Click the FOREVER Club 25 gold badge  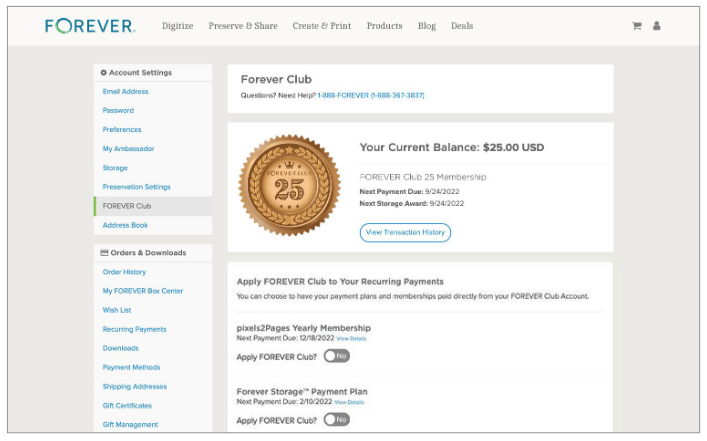coord(289,185)
